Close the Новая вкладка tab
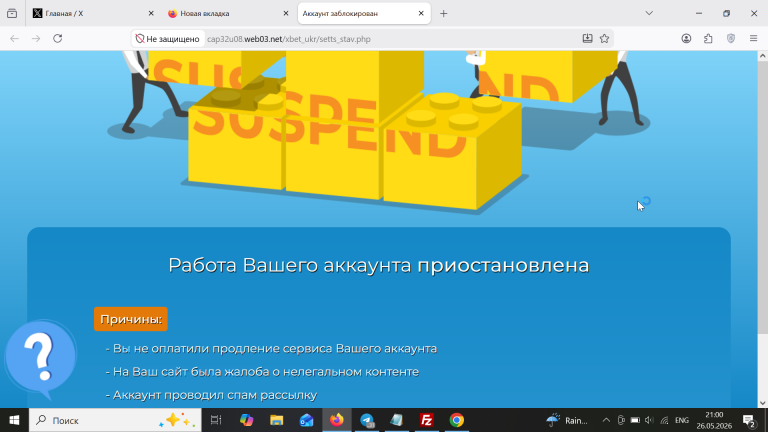Screen dimensions: 768x432 click(286, 14)
